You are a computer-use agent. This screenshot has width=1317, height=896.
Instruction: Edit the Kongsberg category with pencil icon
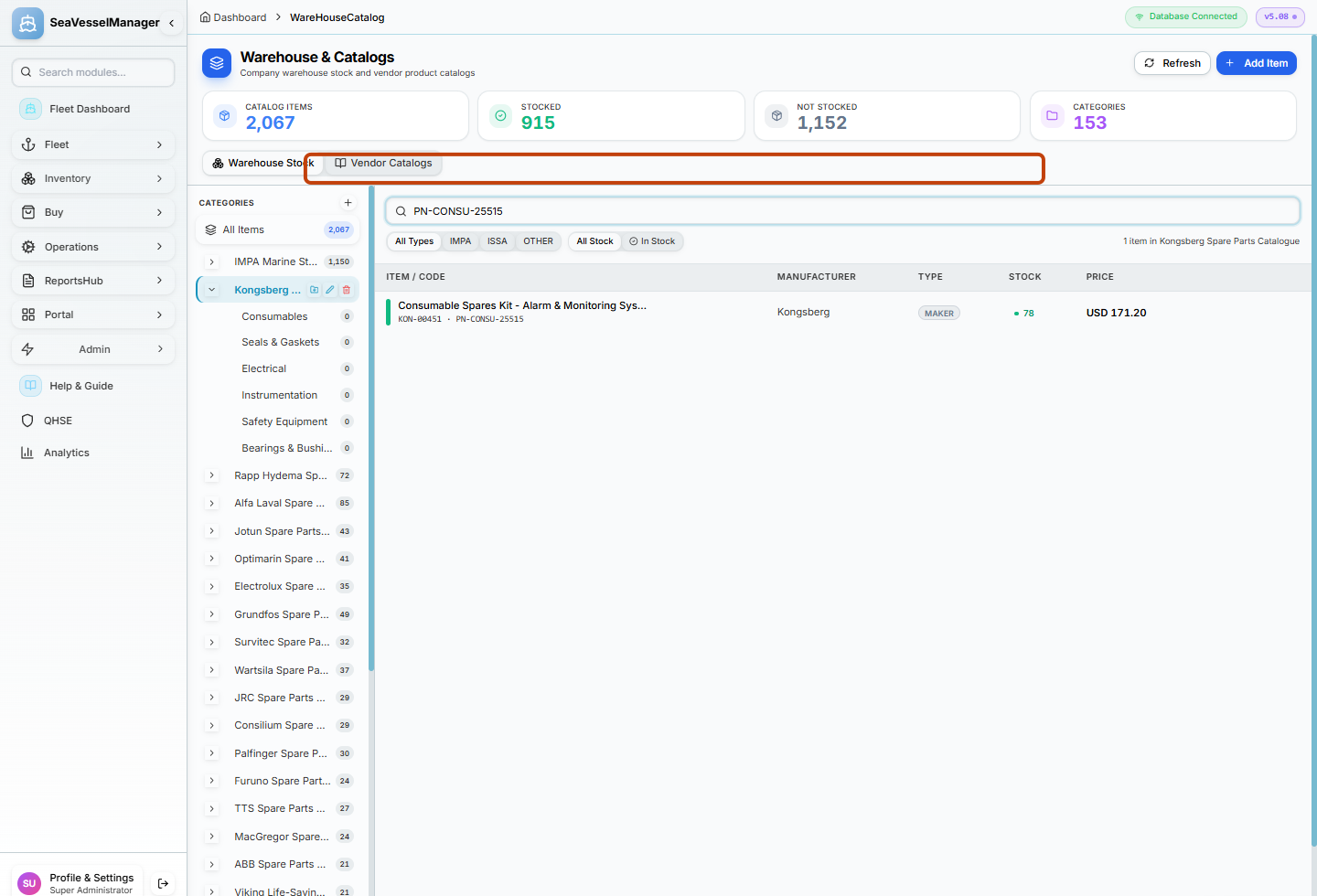click(330, 290)
